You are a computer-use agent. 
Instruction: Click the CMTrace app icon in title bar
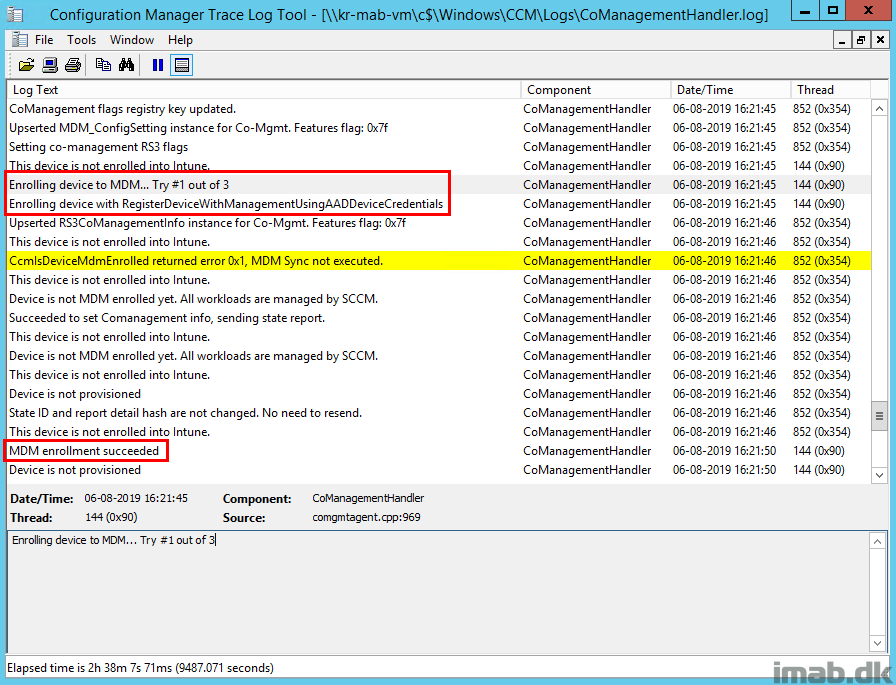pyautogui.click(x=15, y=14)
